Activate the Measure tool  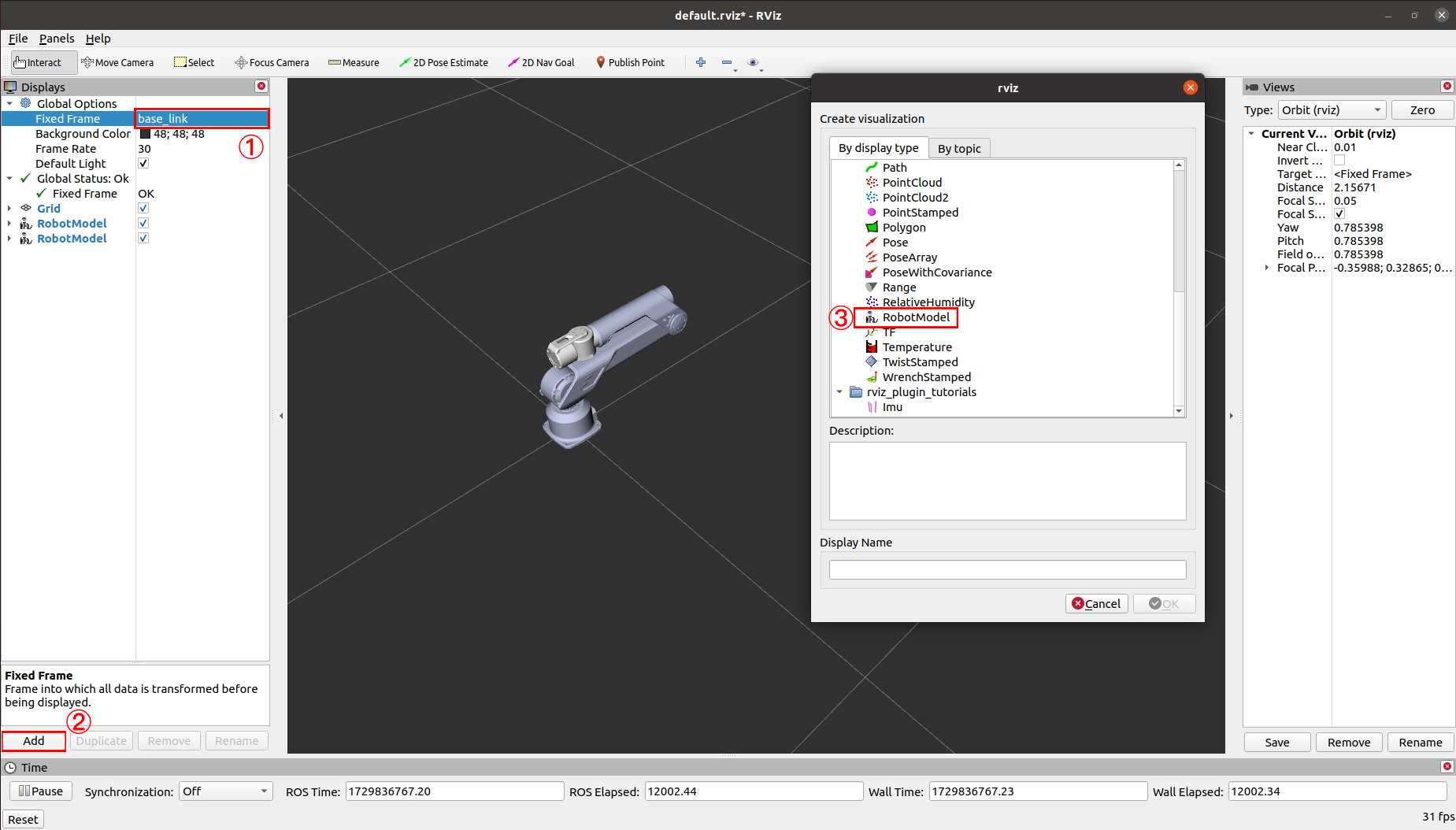pos(354,63)
